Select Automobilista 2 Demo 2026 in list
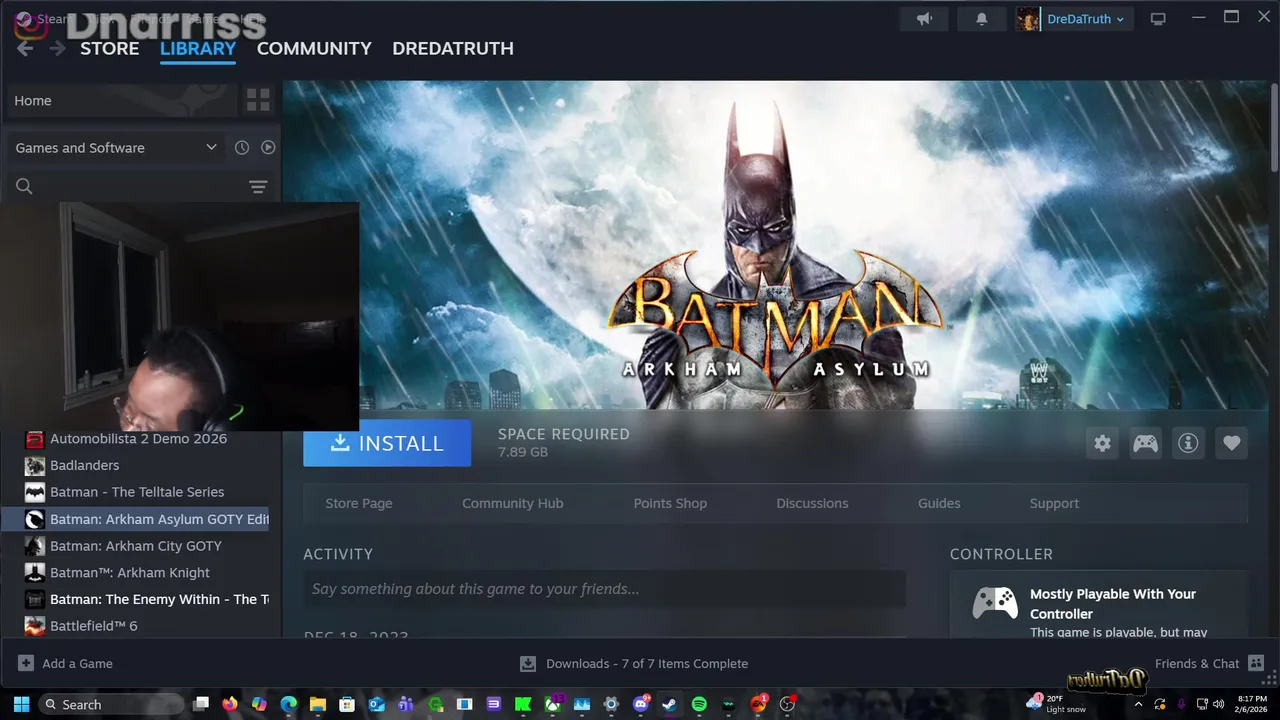 coord(140,438)
